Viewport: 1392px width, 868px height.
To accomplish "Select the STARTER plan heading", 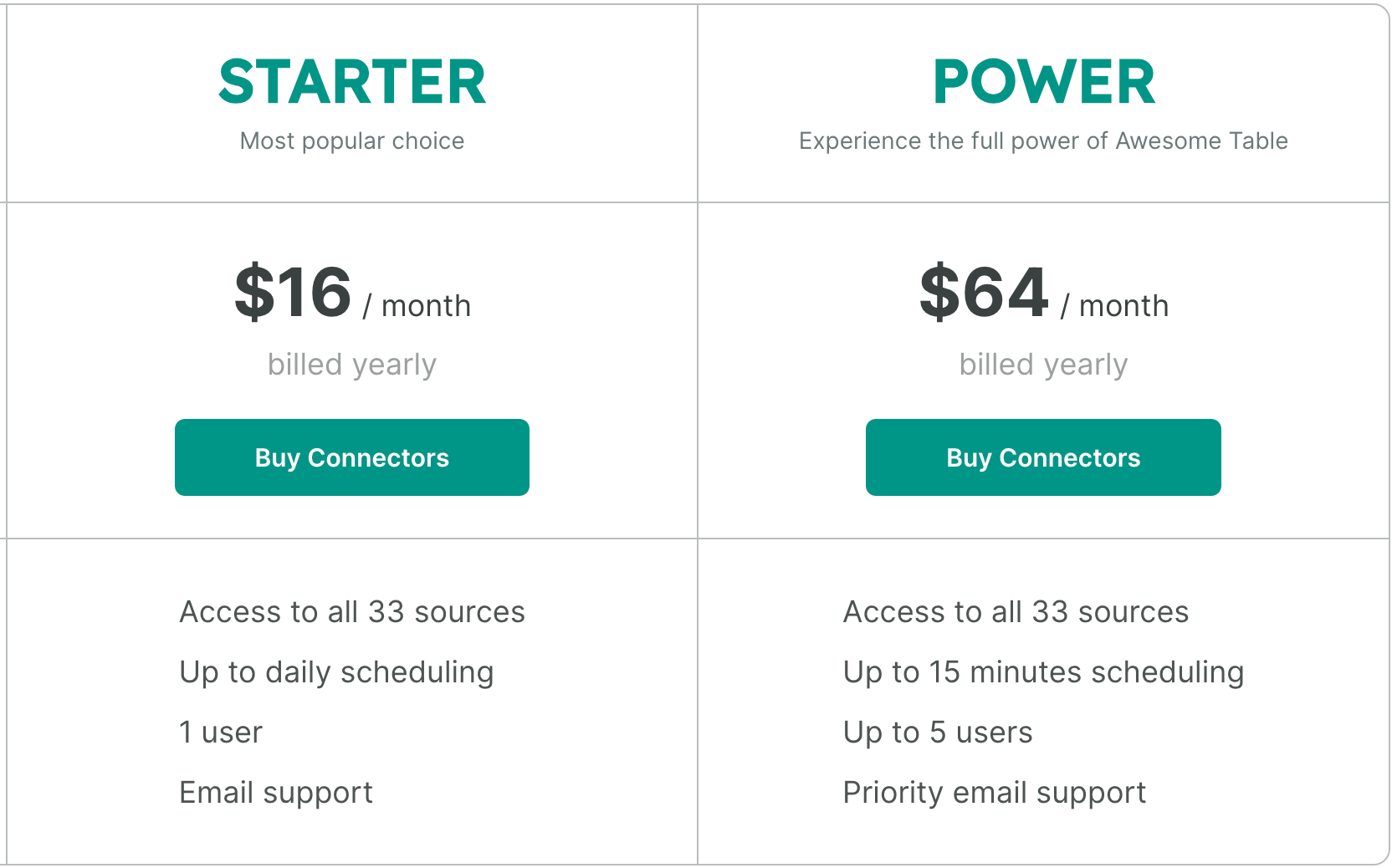I will point(352,82).
